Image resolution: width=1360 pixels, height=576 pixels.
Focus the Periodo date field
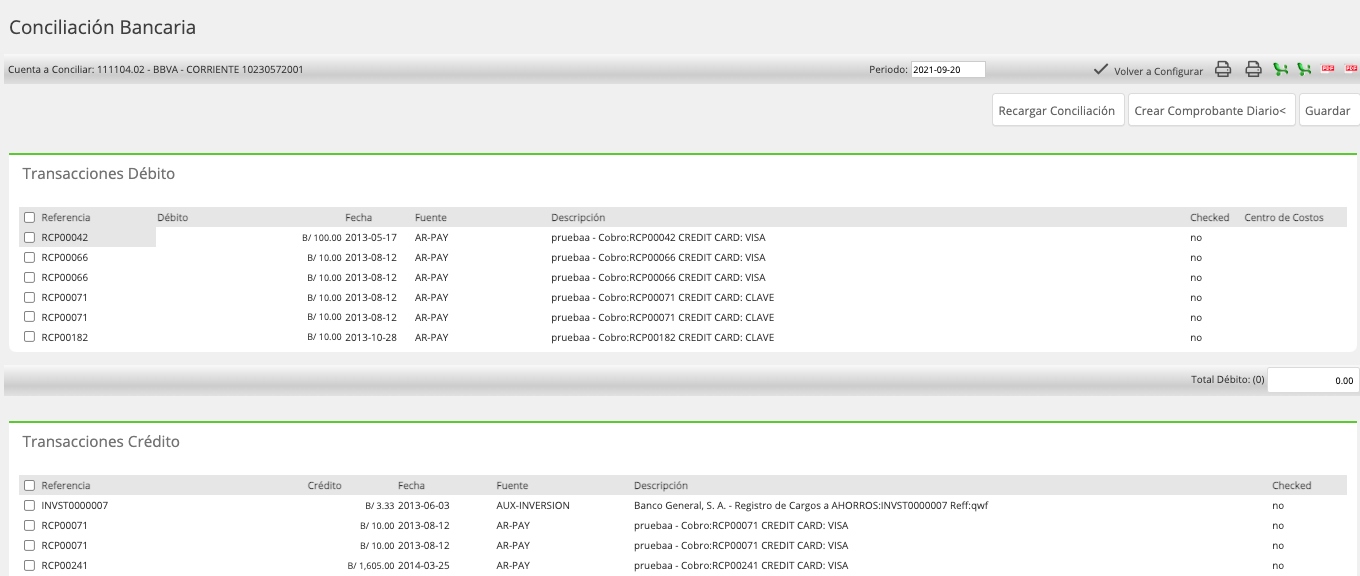pyautogui.click(x=948, y=70)
